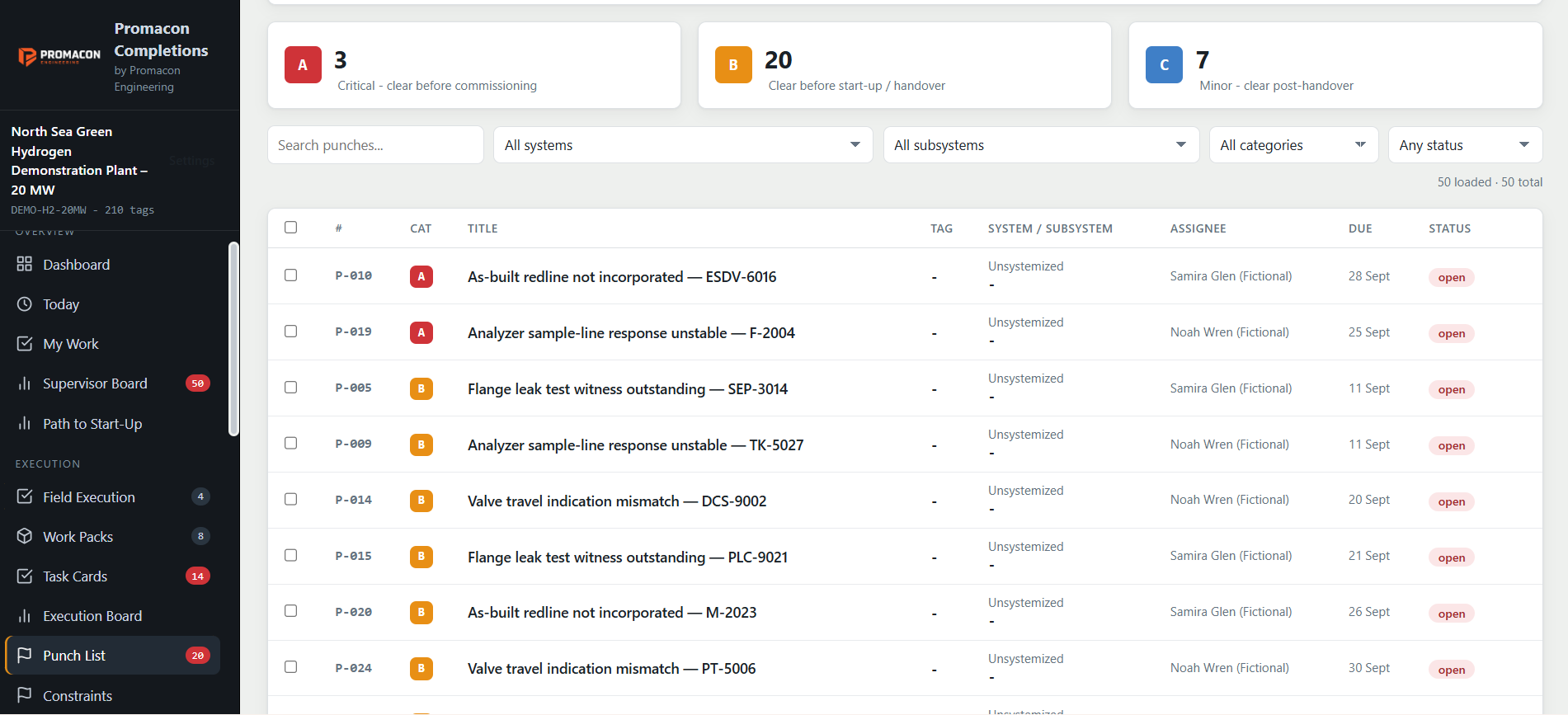Viewport: 1568px width, 715px height.
Task: Click the open status pill for P-020
Action: click(1452, 614)
